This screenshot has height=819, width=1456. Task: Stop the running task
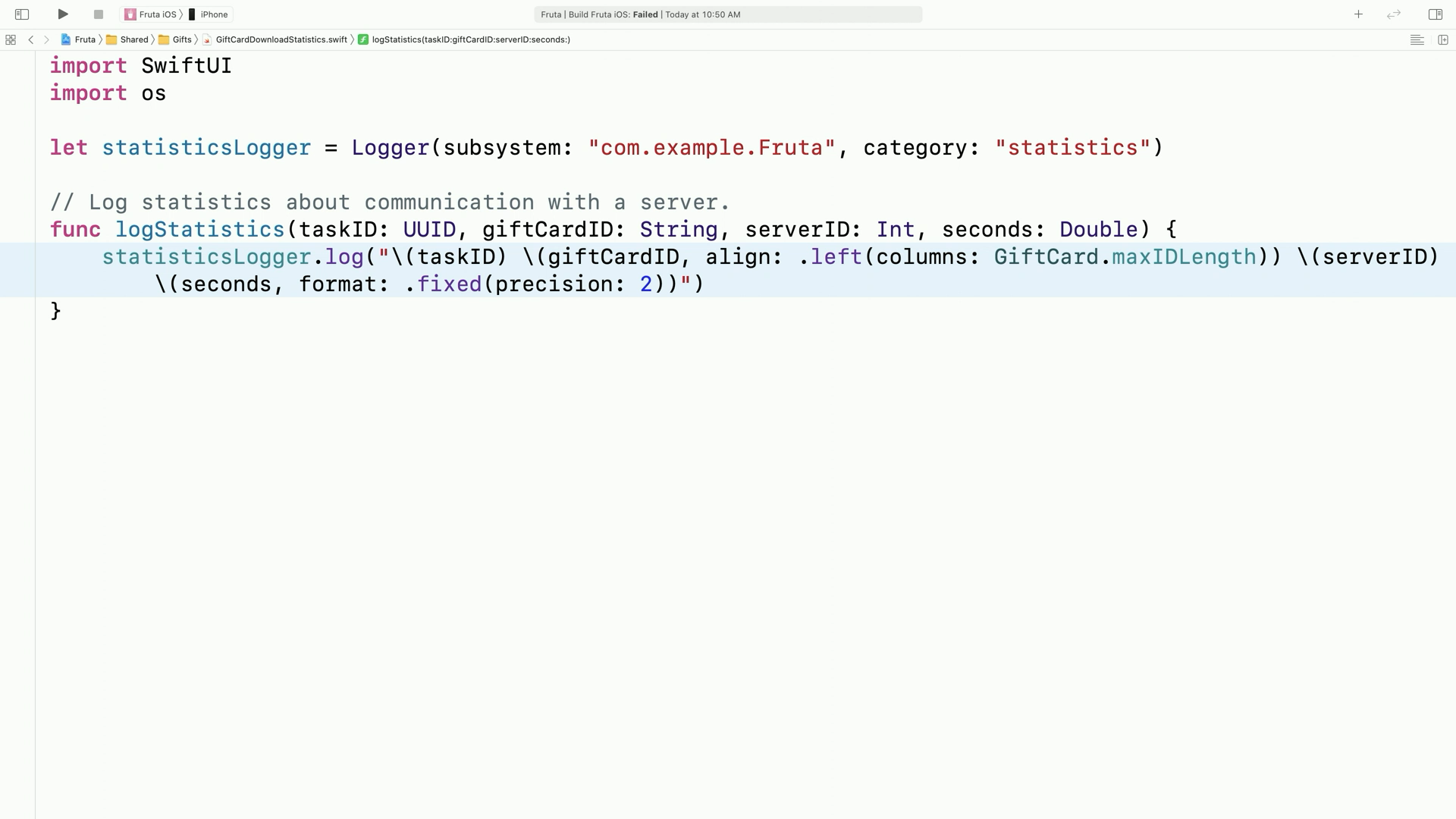98,14
